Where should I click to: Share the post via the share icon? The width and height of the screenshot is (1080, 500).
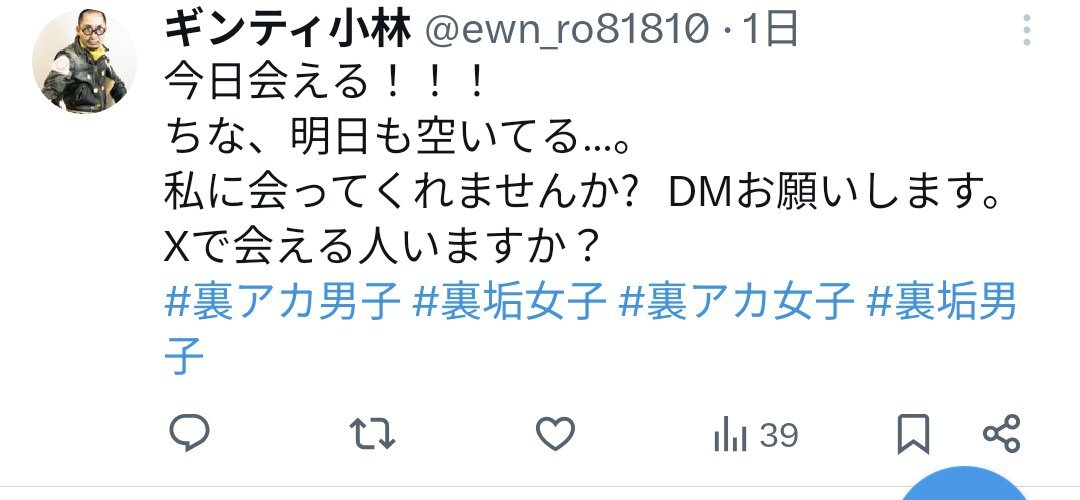point(1001,434)
